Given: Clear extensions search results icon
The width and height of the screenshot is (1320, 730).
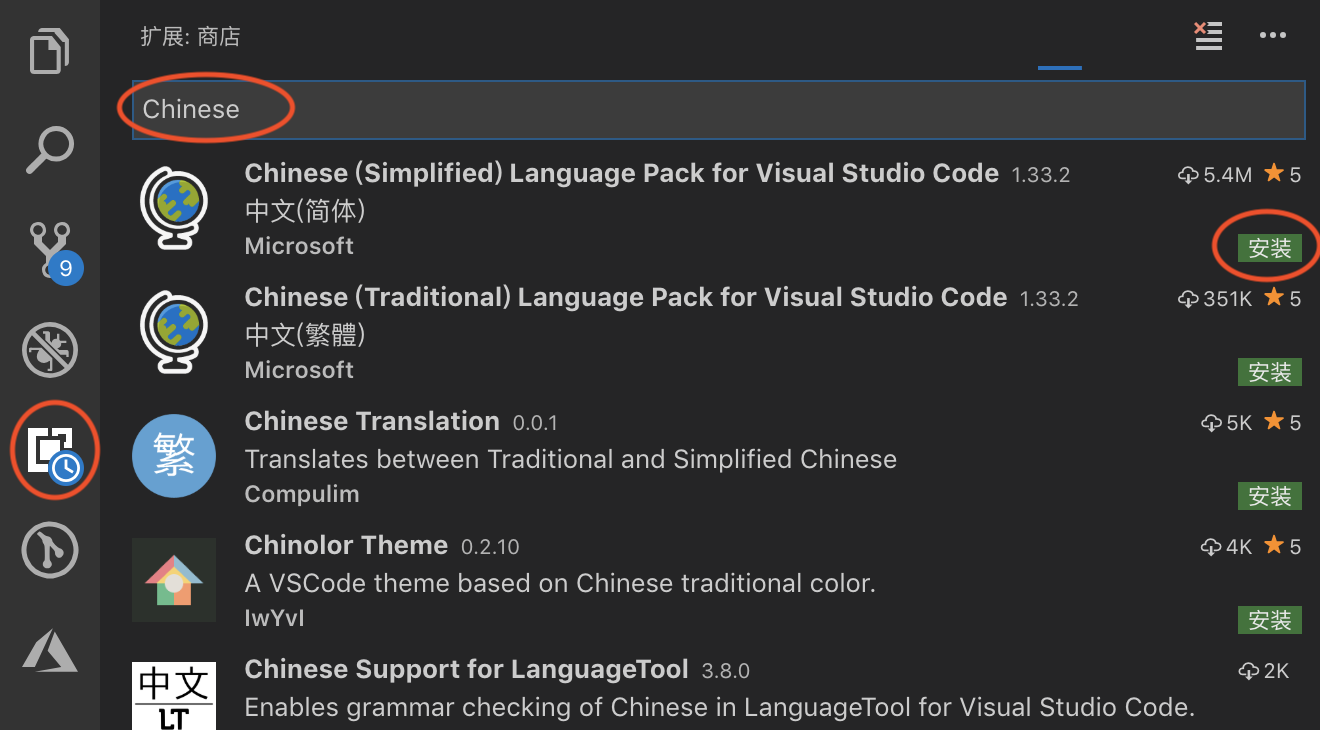Looking at the screenshot, I should pos(1208,36).
